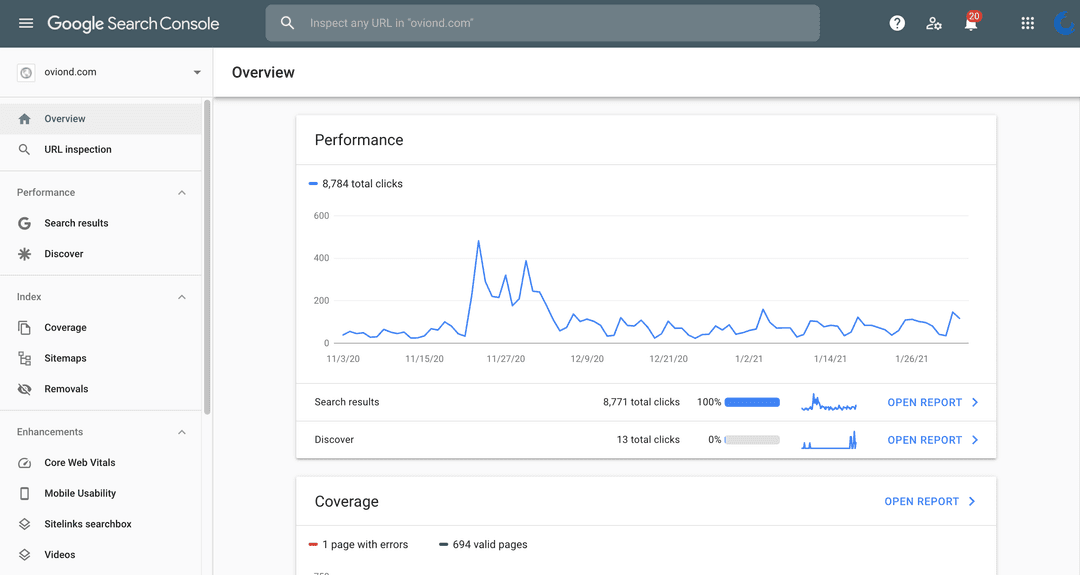Click the Discover 0% progress bar

[752, 440]
